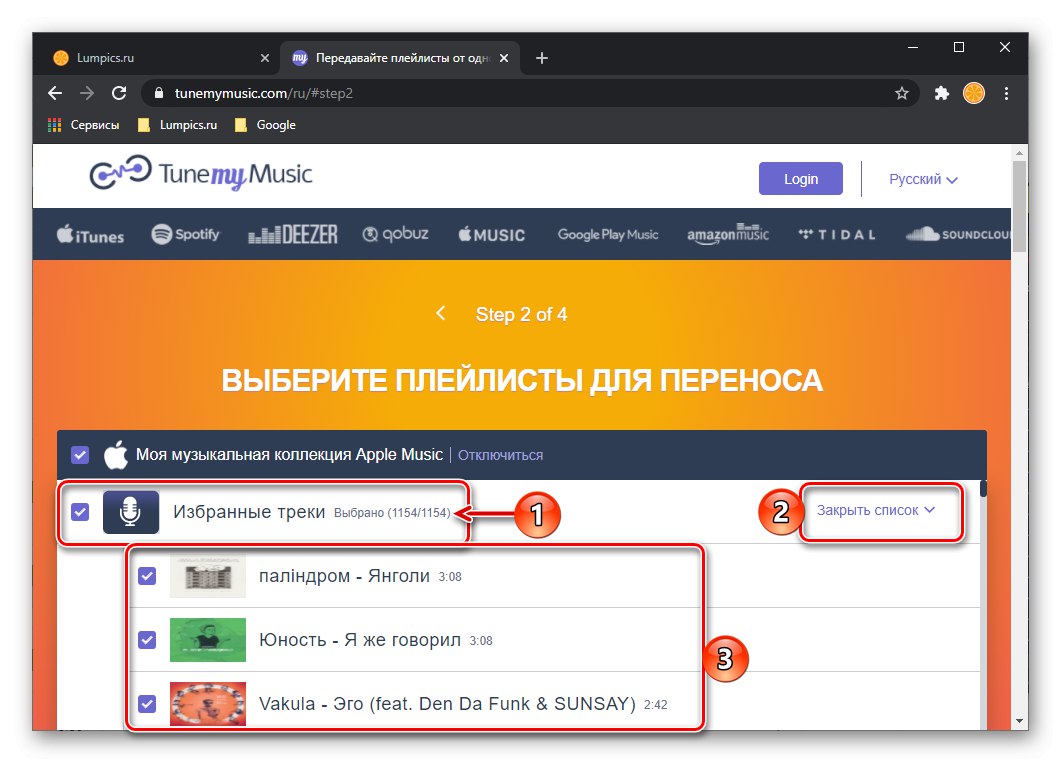Select the Google Play Music logo
Screen dimensions: 1061x763
pyautogui.click(x=608, y=235)
